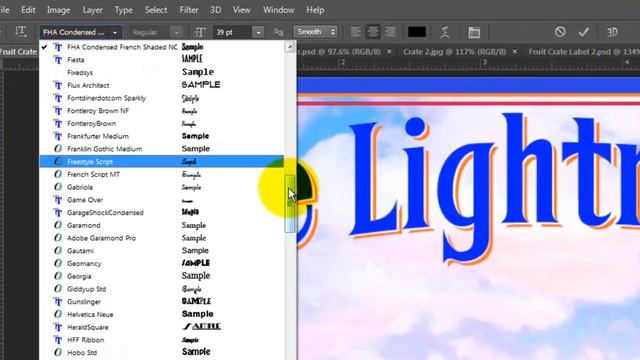Screen dimensions: 640x360
Task: Open the 3D menu
Action: coord(216,10)
